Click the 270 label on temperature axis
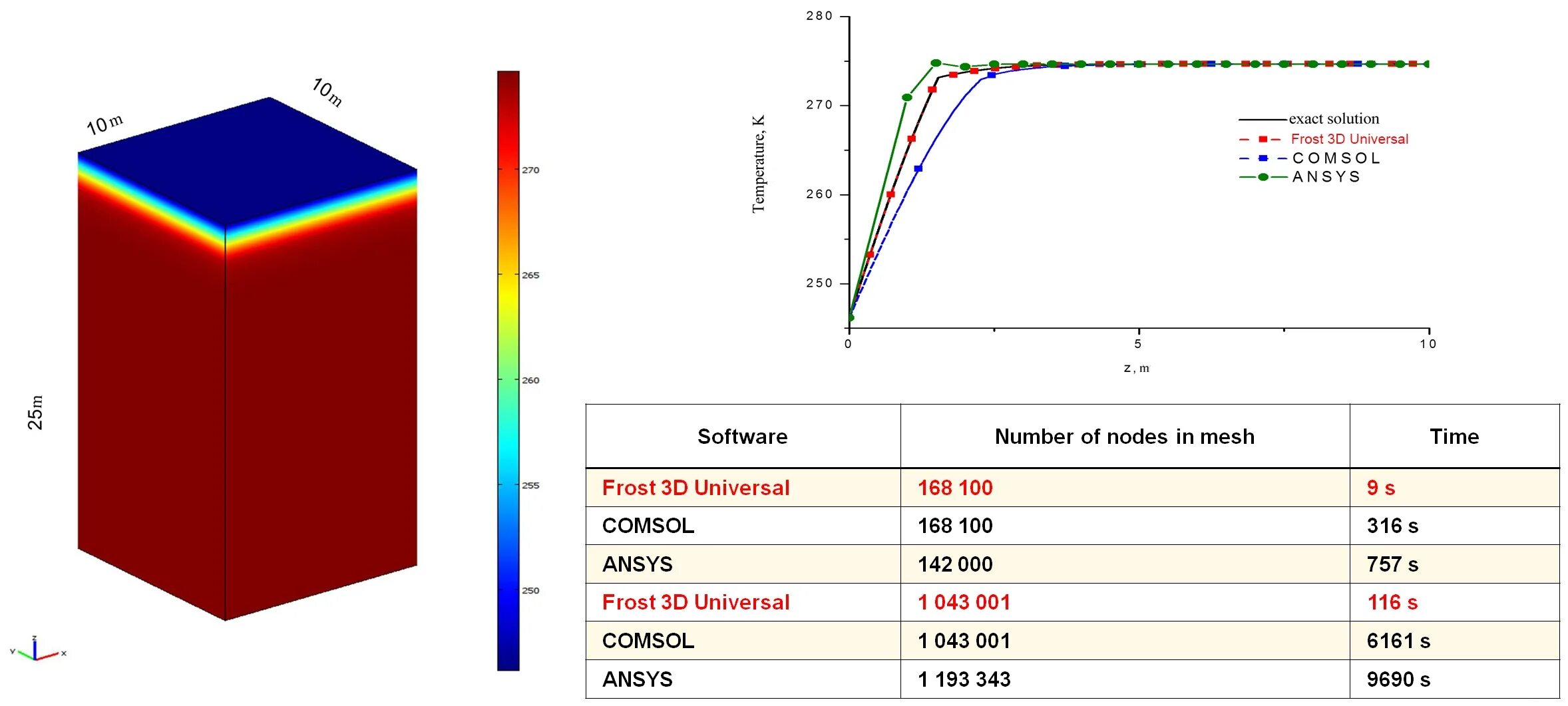 click(x=819, y=105)
